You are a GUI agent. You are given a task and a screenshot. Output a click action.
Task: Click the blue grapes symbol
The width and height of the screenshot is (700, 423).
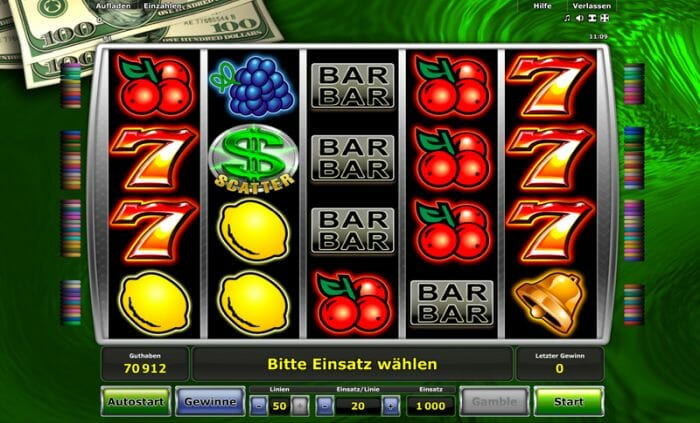tap(252, 86)
